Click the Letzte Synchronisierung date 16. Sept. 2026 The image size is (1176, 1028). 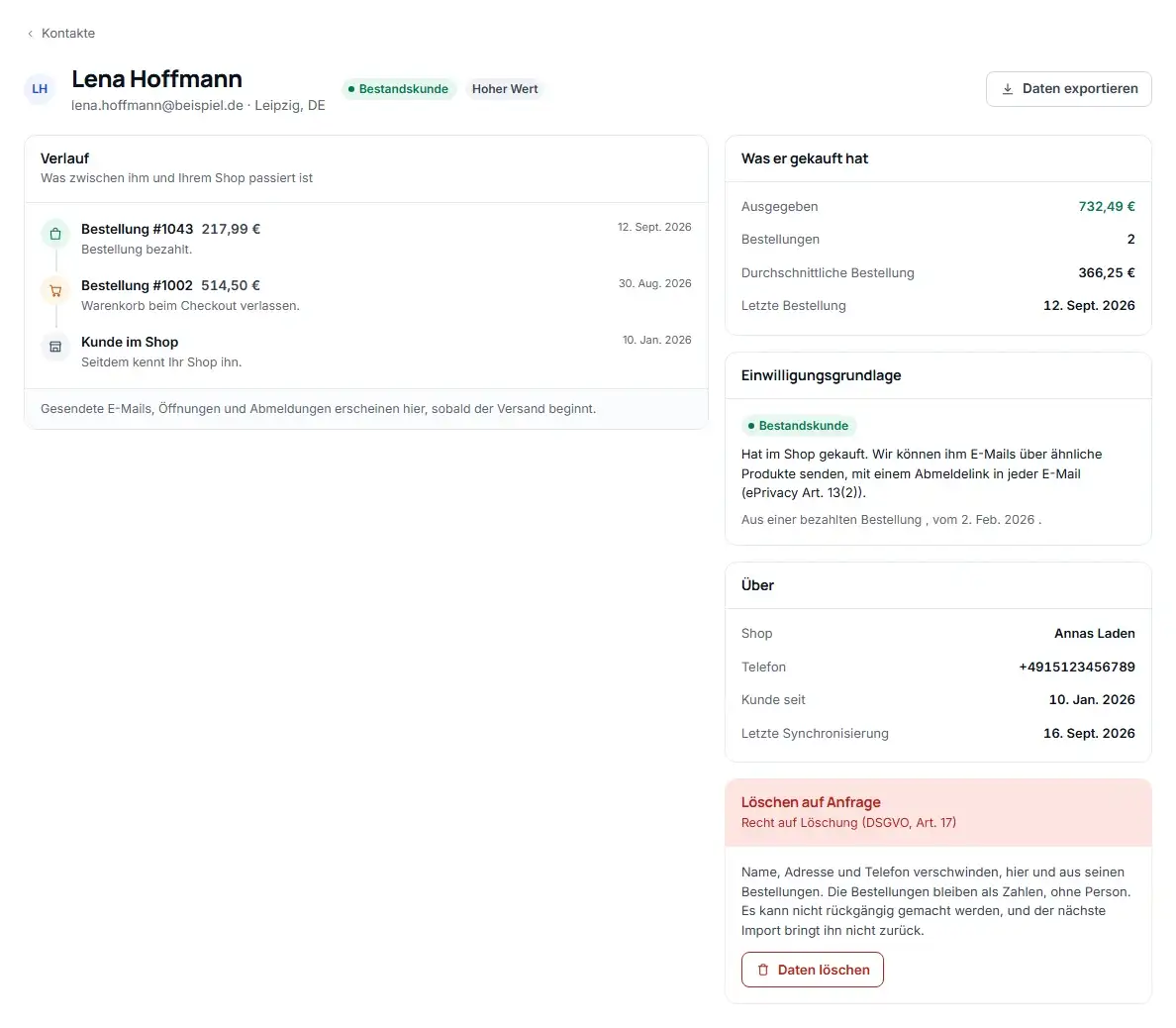tap(1089, 733)
